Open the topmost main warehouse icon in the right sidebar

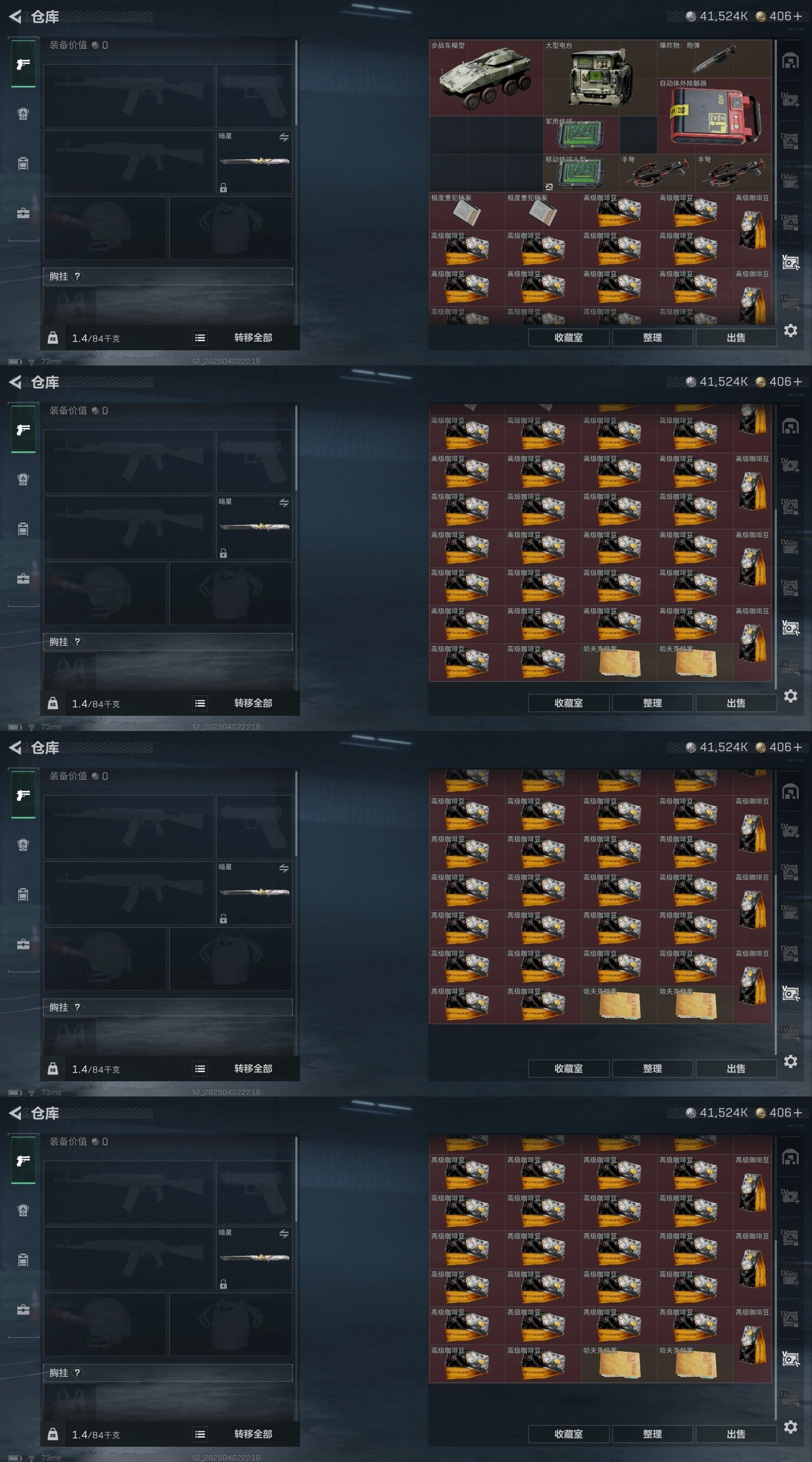click(791, 61)
